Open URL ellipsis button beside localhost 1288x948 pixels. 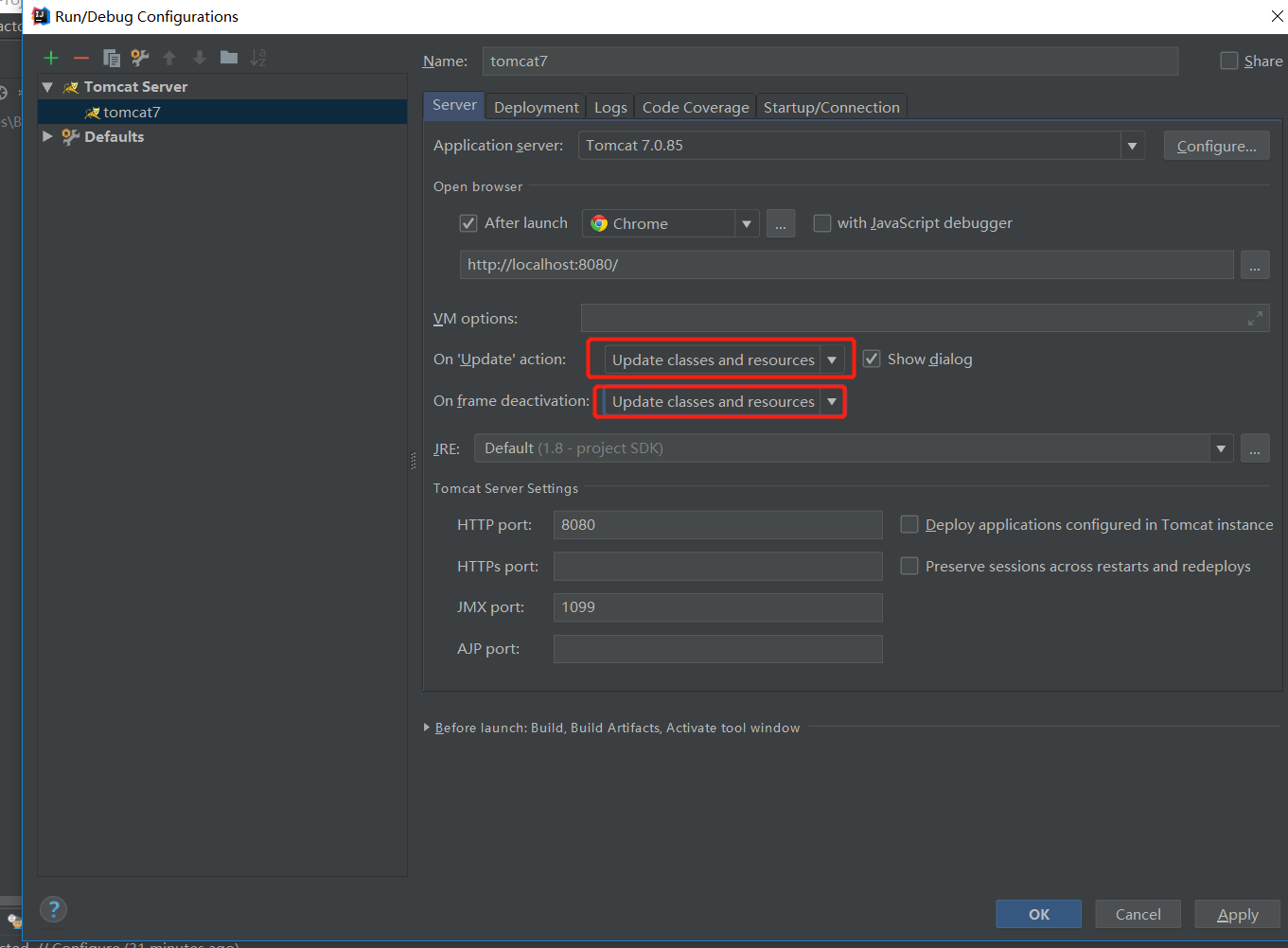(x=1254, y=265)
